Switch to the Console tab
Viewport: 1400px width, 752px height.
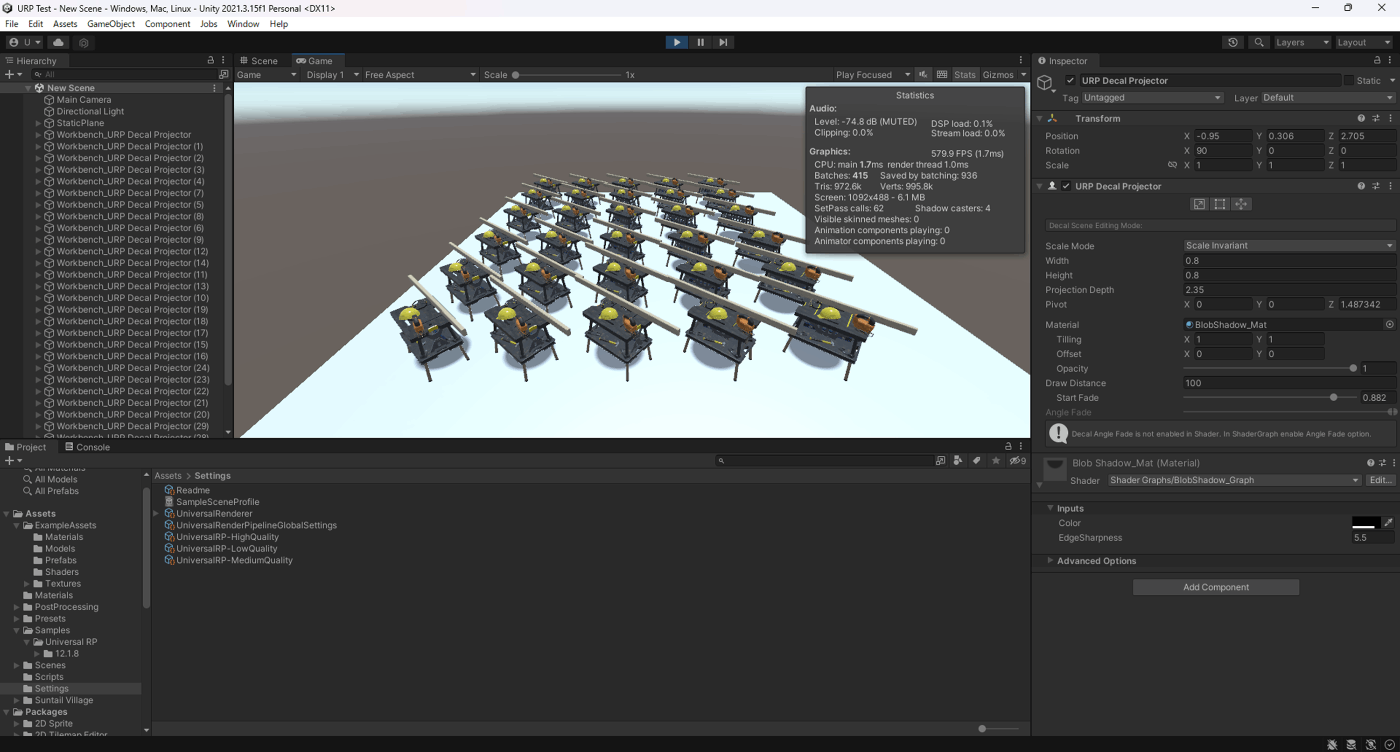87,447
